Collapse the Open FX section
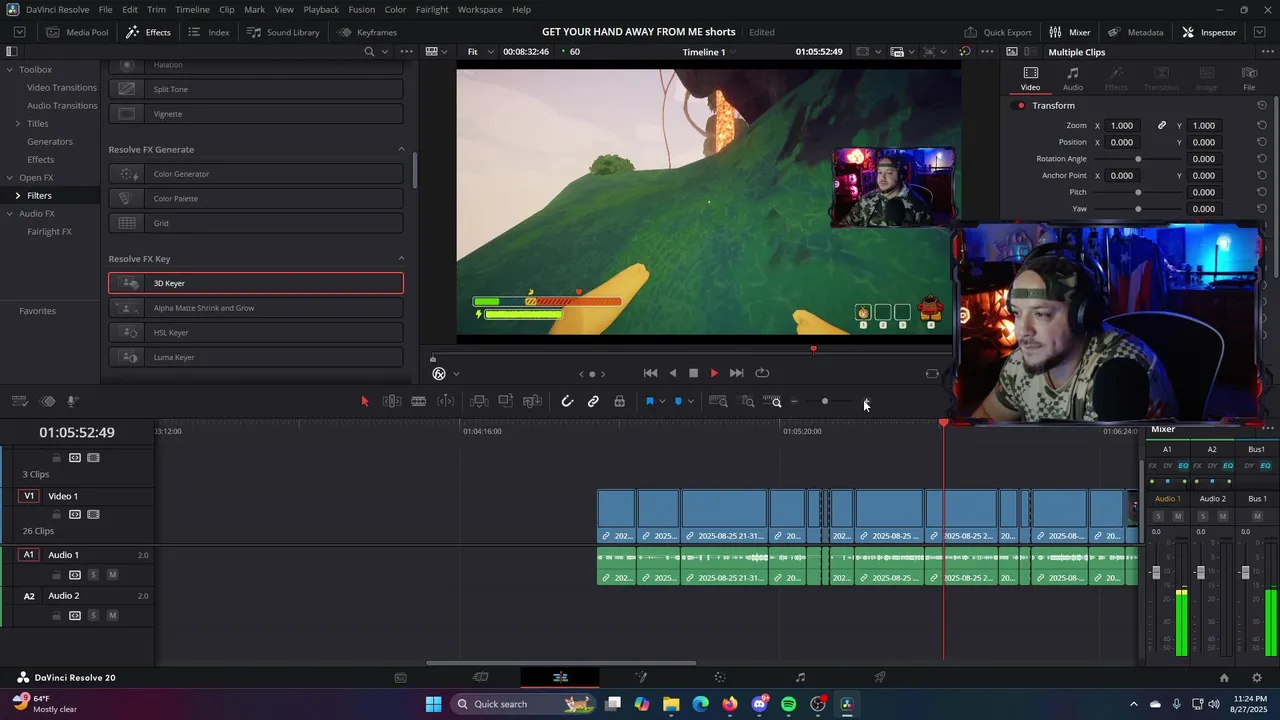The width and height of the screenshot is (1280, 720). click(x=9, y=177)
